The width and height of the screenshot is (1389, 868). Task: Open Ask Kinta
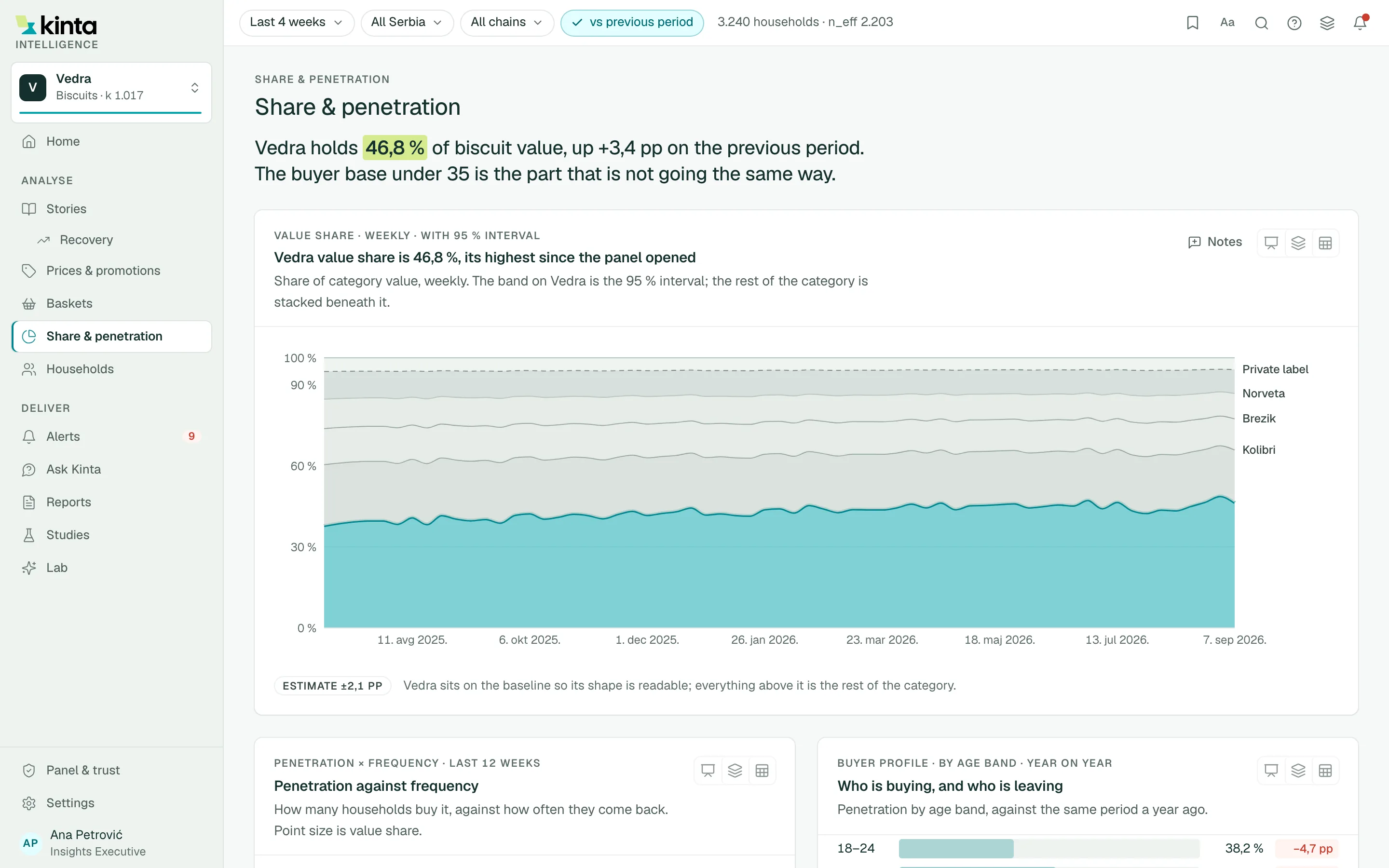(111, 470)
